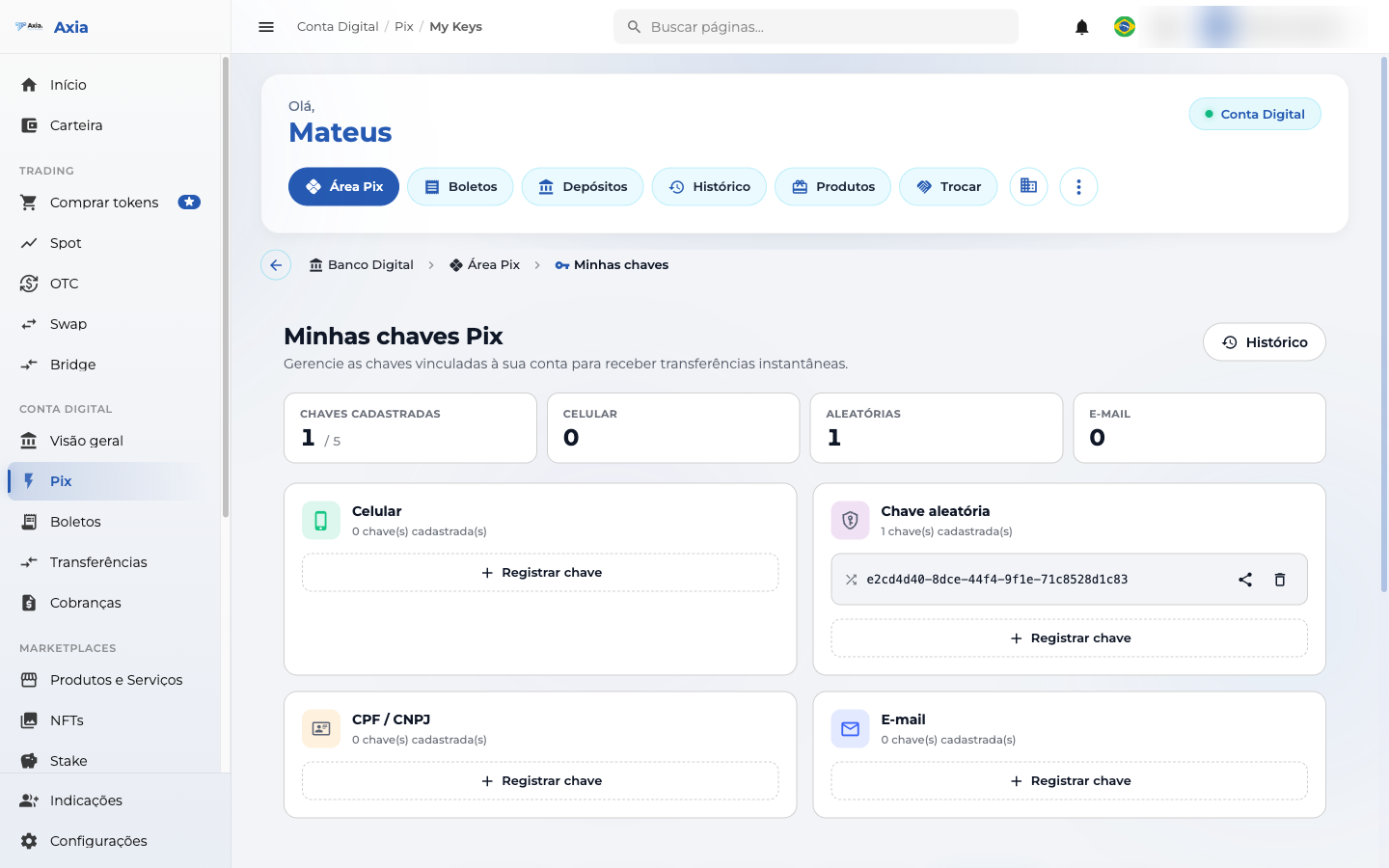Open OTC in sidebar

[x=110, y=284]
